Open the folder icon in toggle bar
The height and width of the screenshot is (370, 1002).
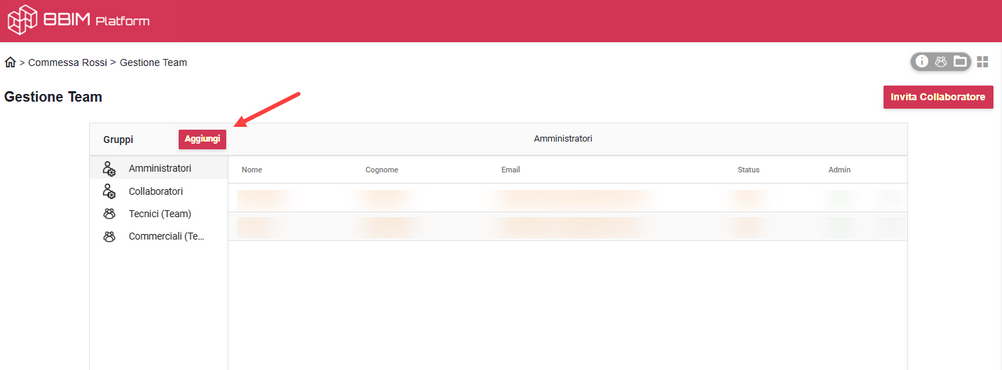pyautogui.click(x=960, y=61)
